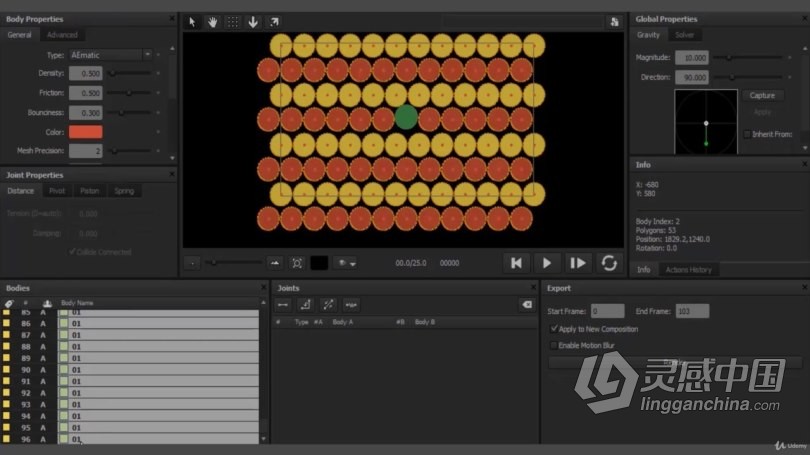This screenshot has width=810, height=455.
Task: Open the body Color swatch
Action: point(86,132)
